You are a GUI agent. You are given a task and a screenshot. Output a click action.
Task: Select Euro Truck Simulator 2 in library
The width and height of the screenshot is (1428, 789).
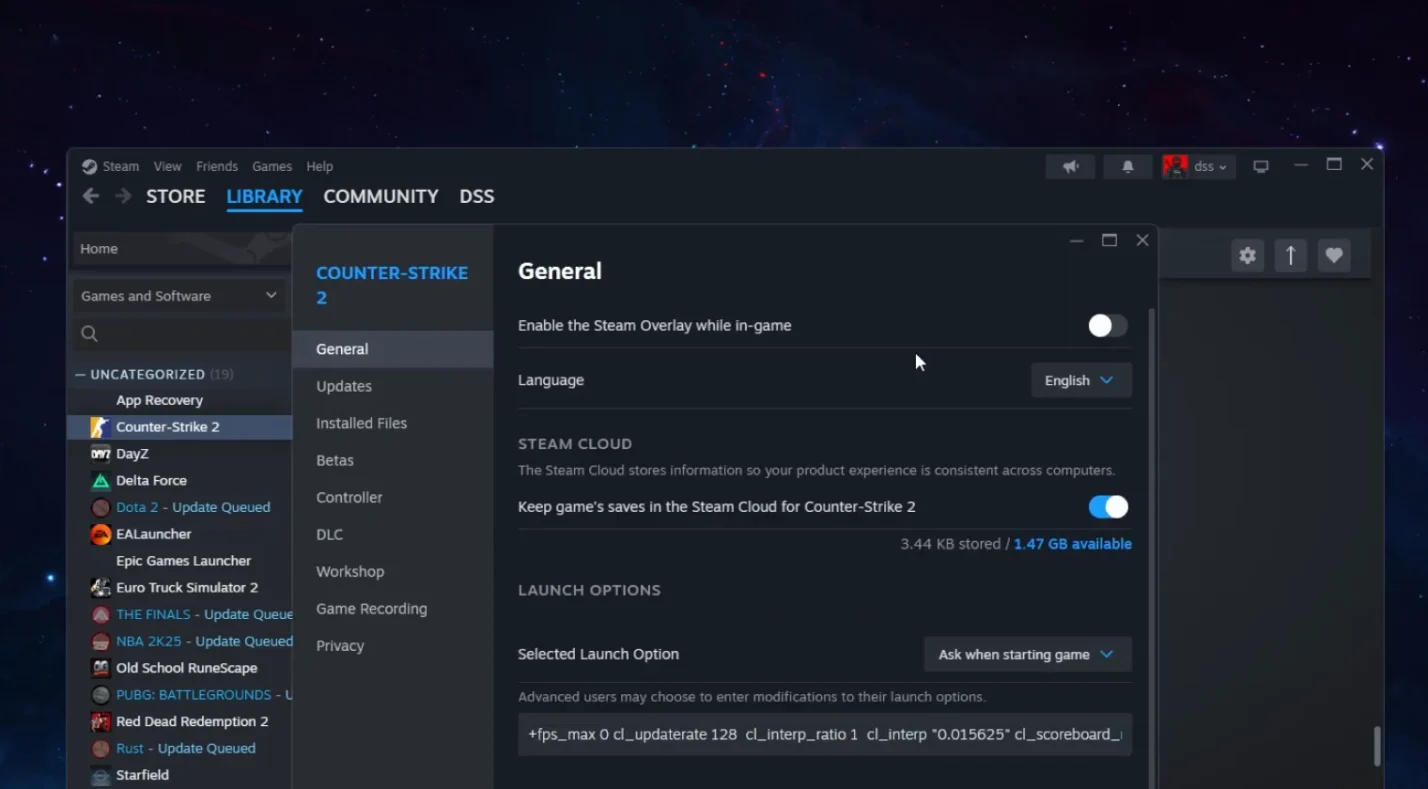[186, 588]
